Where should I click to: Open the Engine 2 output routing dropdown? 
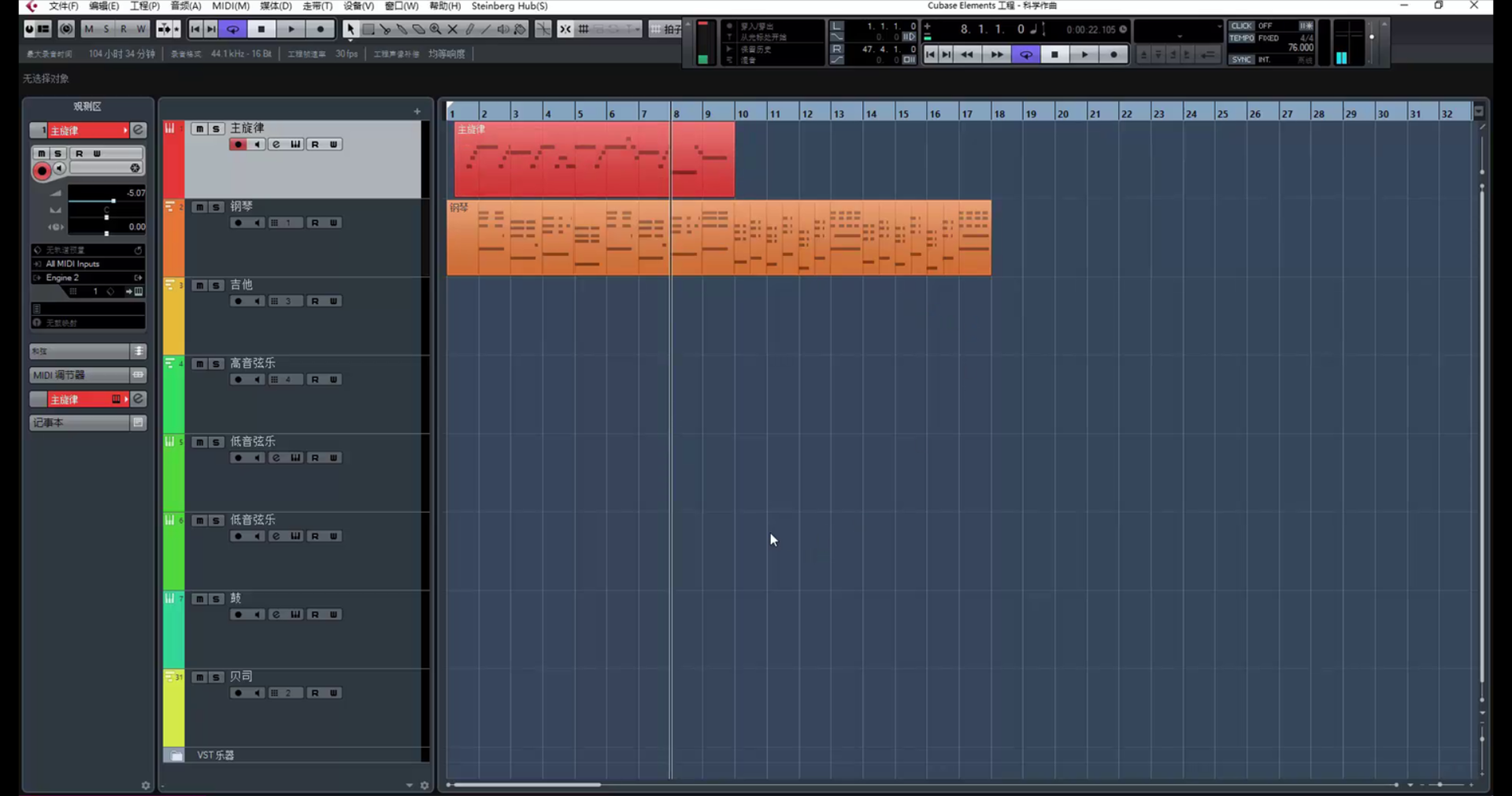(x=88, y=278)
